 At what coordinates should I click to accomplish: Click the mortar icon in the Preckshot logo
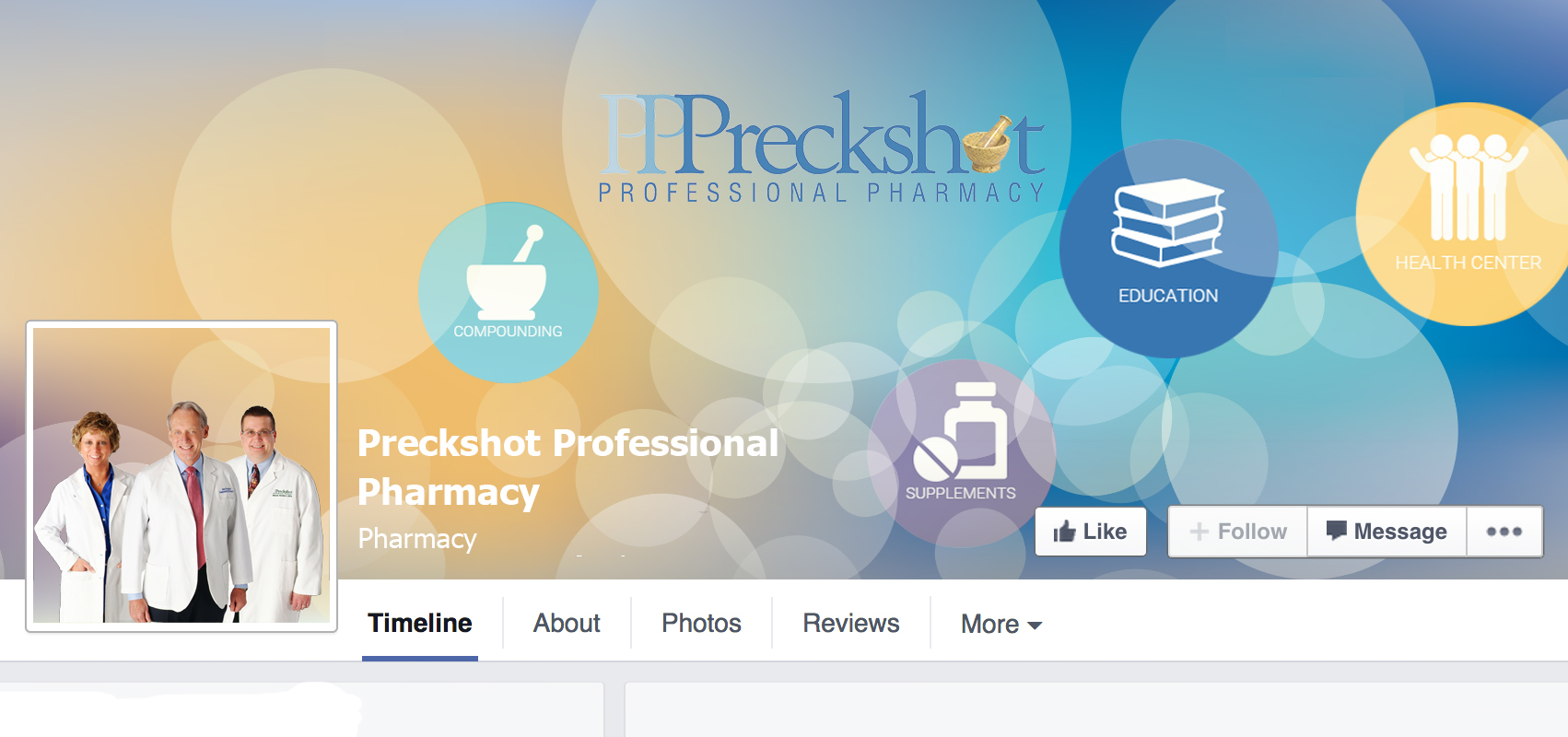click(x=988, y=145)
